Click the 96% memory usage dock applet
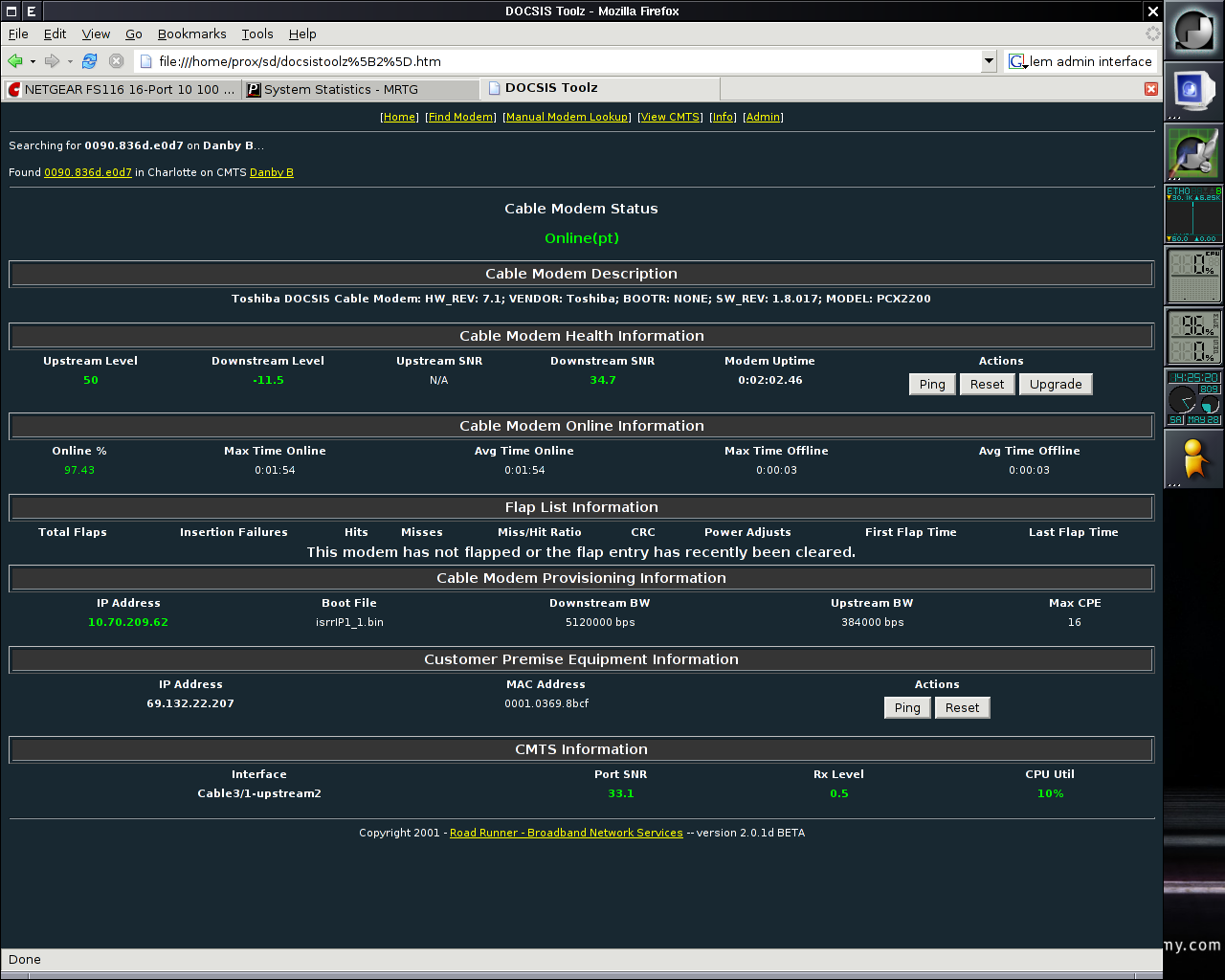This screenshot has width=1225, height=980. 1193,336
